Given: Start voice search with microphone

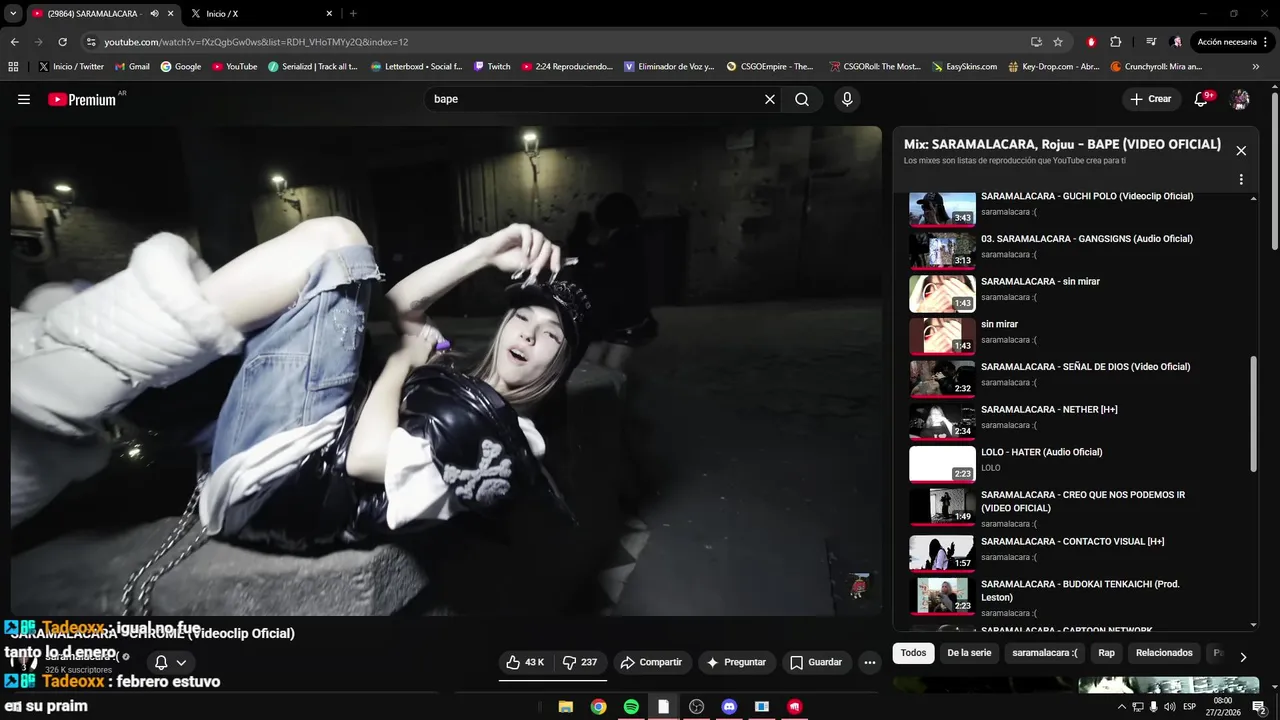Looking at the screenshot, I should pos(847,99).
